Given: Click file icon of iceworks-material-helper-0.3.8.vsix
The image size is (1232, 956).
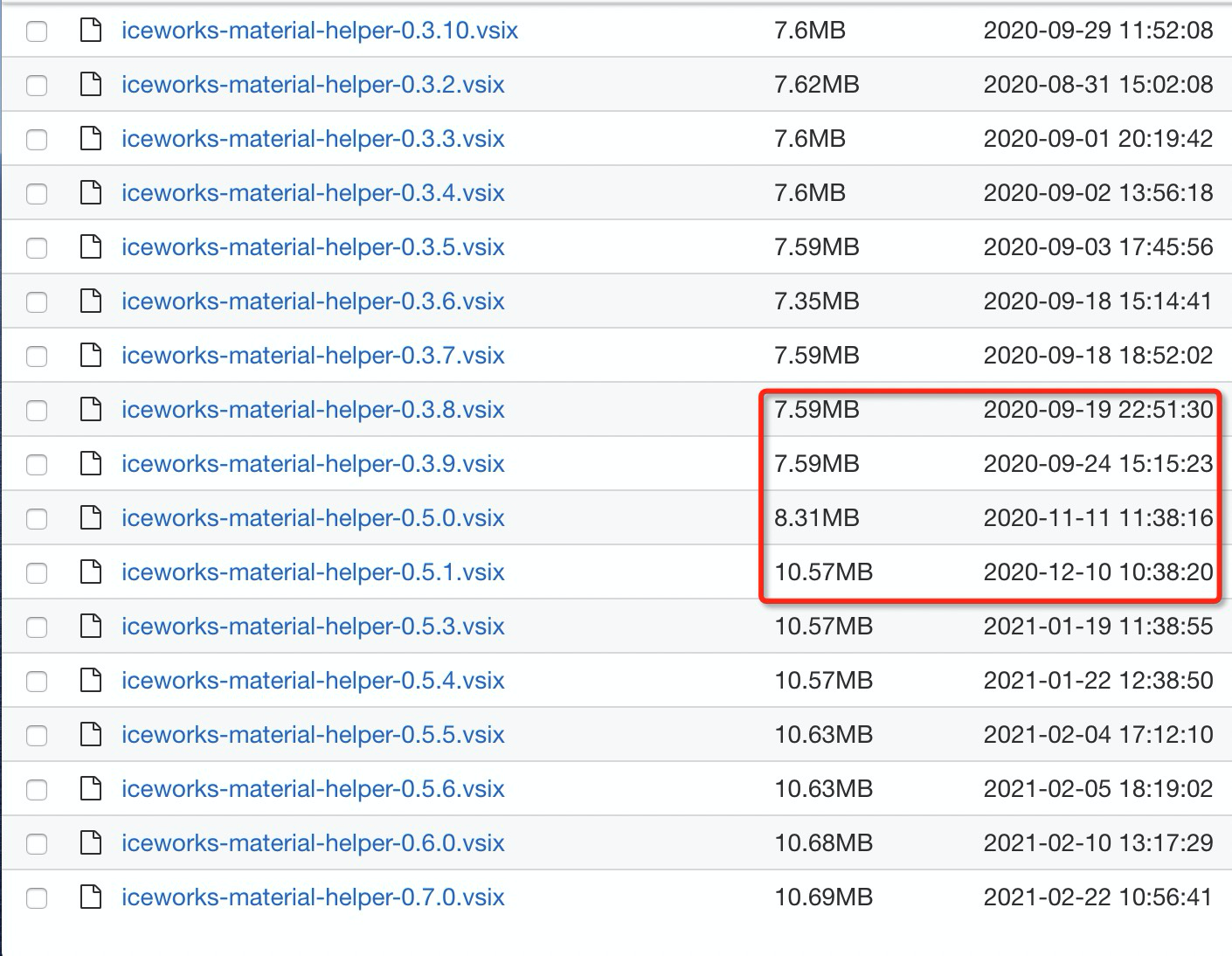Looking at the screenshot, I should pyautogui.click(x=91, y=410).
